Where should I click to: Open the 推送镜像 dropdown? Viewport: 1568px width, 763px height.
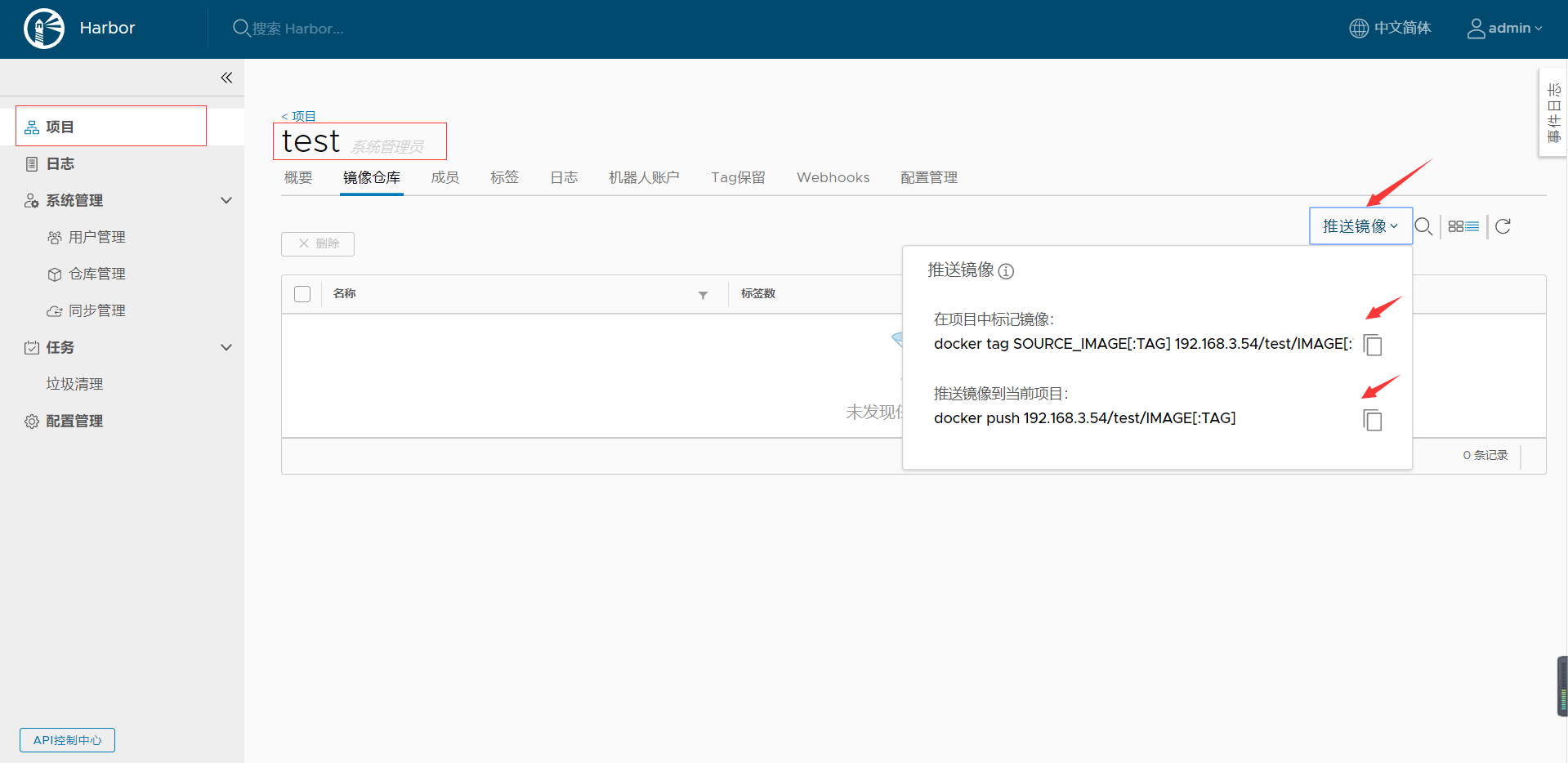tap(1360, 226)
